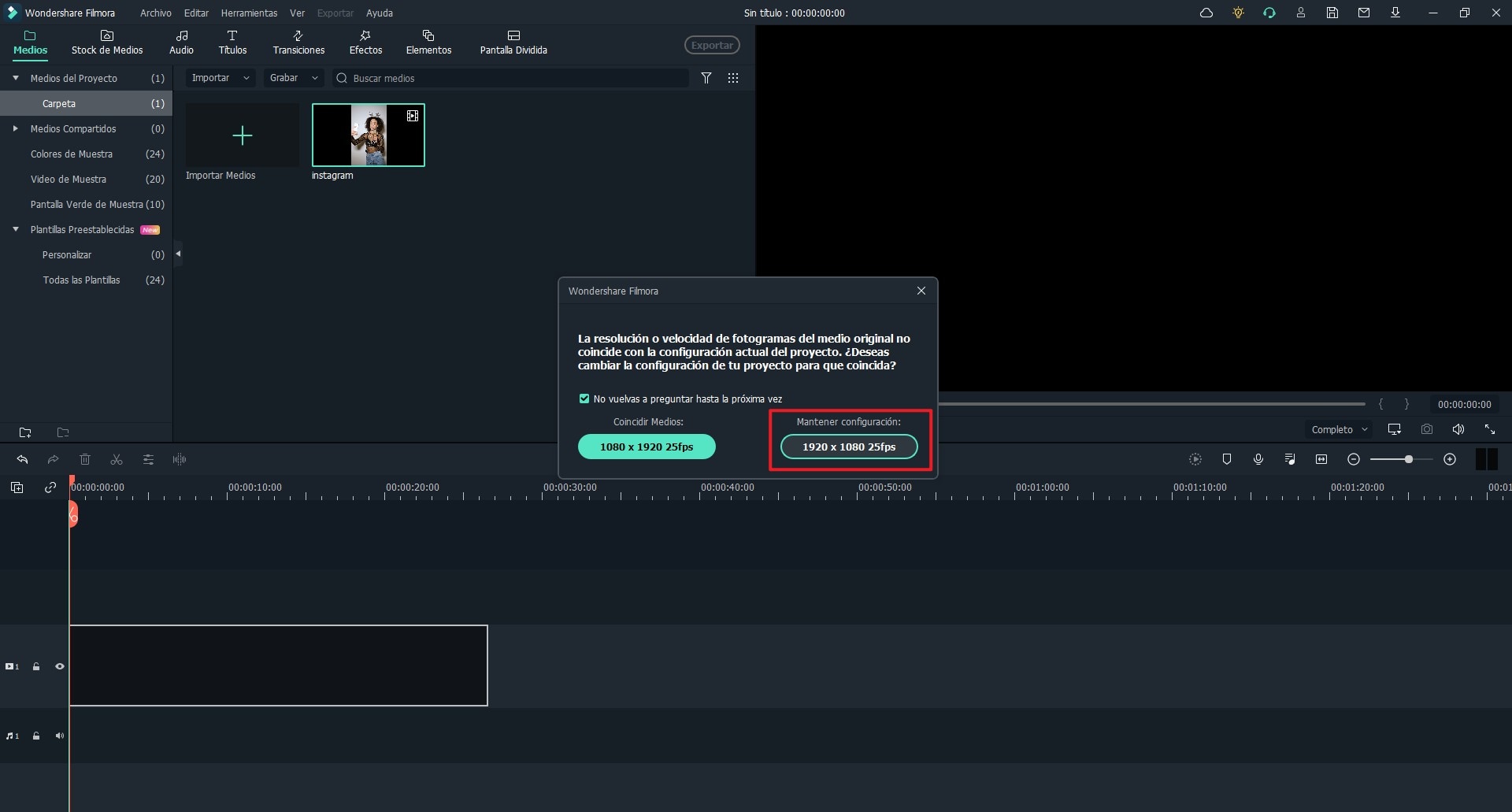The image size is (1512, 812).
Task: Hide video track 1 with the eye icon
Action: 60,666
